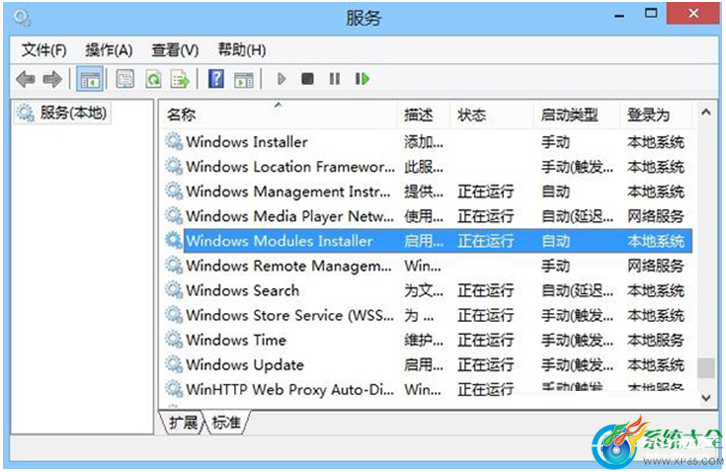Stop the service with the square icon
Viewport: 726px width, 472px height.
pos(307,79)
